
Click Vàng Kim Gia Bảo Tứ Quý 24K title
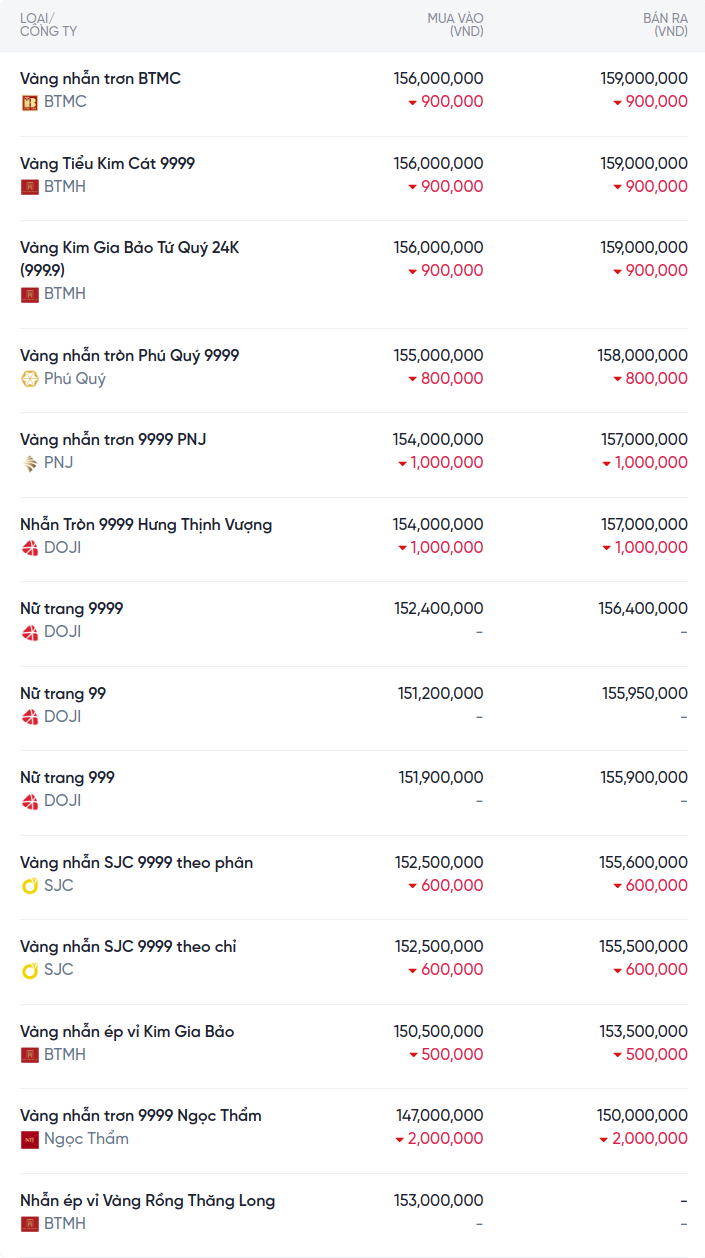coord(129,248)
